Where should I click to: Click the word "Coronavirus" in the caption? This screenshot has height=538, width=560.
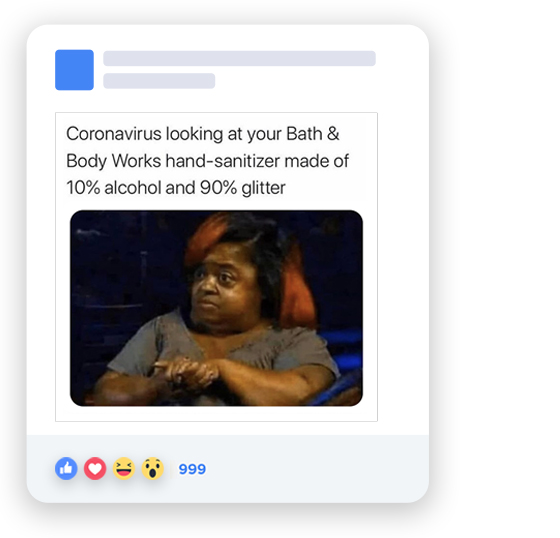click(x=114, y=134)
